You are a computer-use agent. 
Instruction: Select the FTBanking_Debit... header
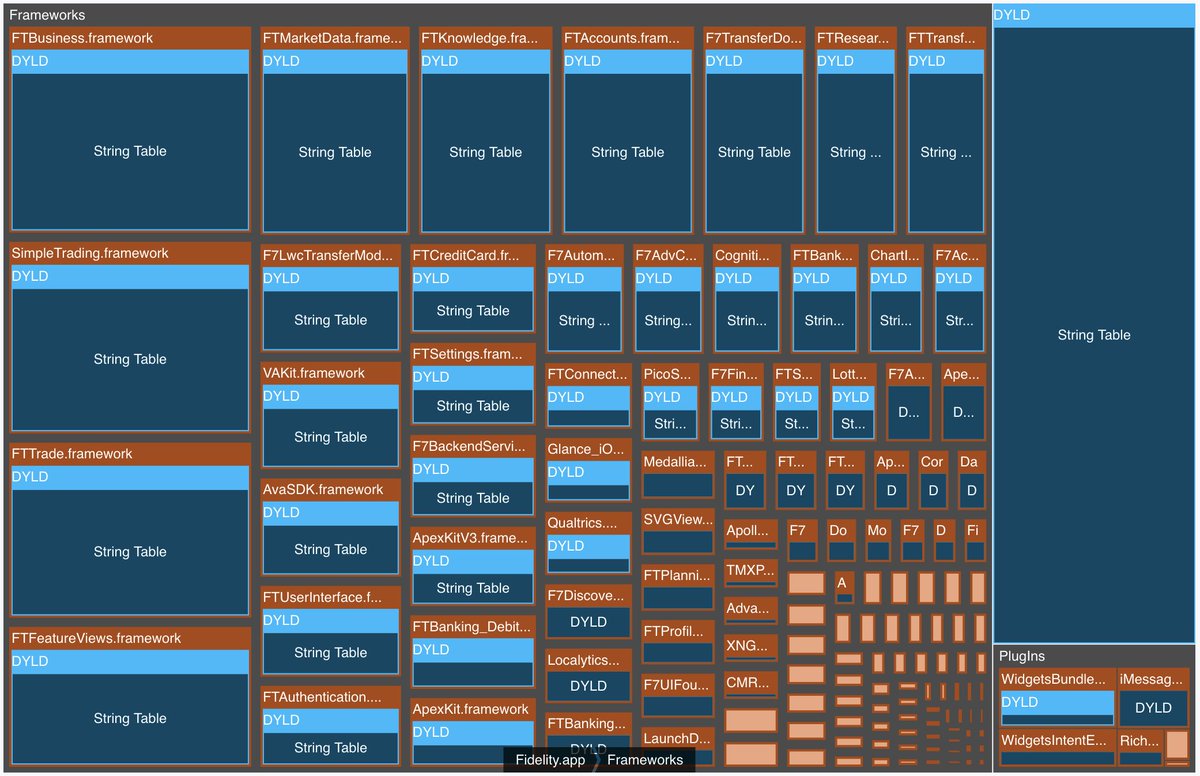pyautogui.click(x=473, y=626)
